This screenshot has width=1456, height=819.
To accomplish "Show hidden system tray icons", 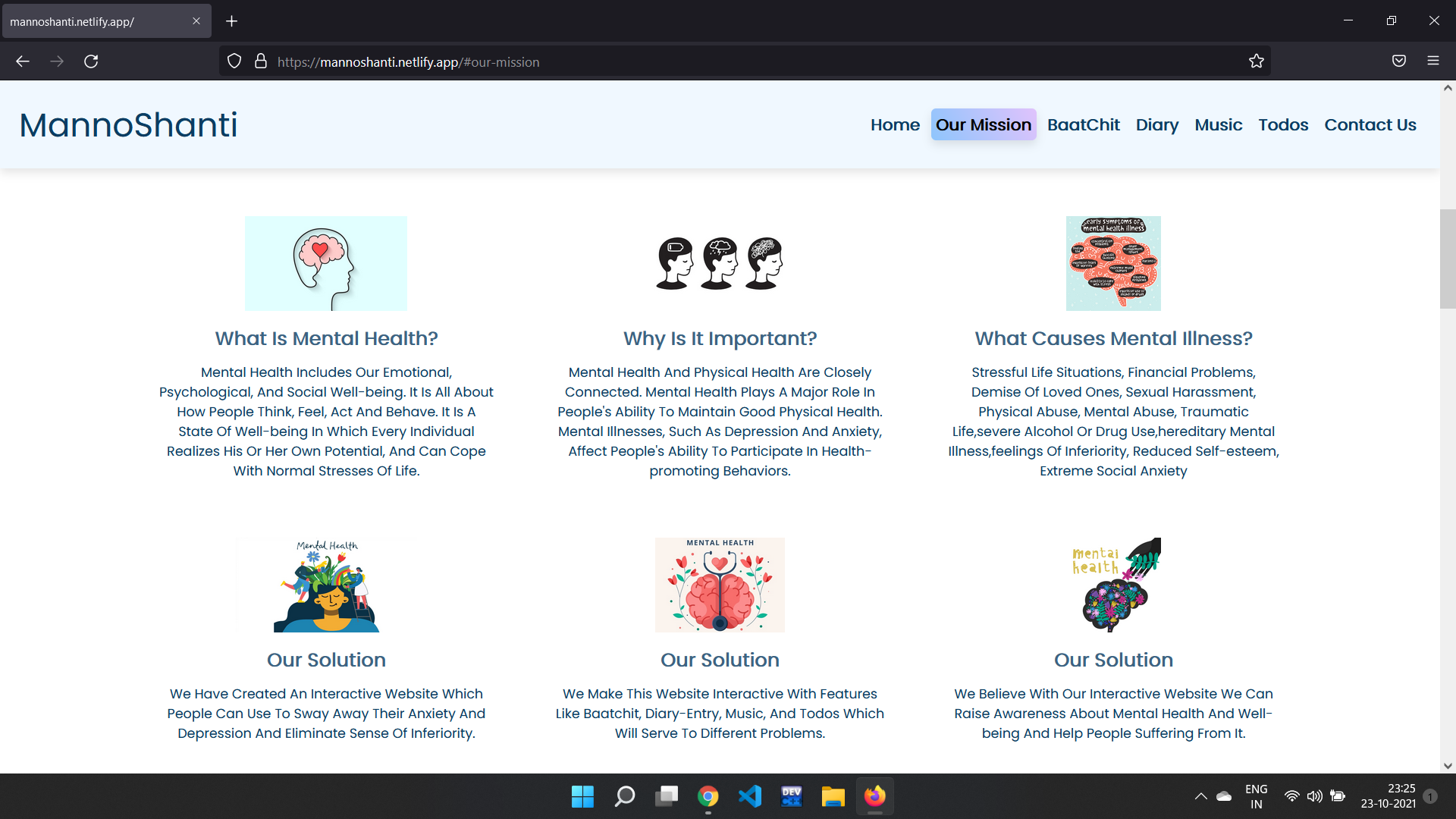I will click(1200, 796).
